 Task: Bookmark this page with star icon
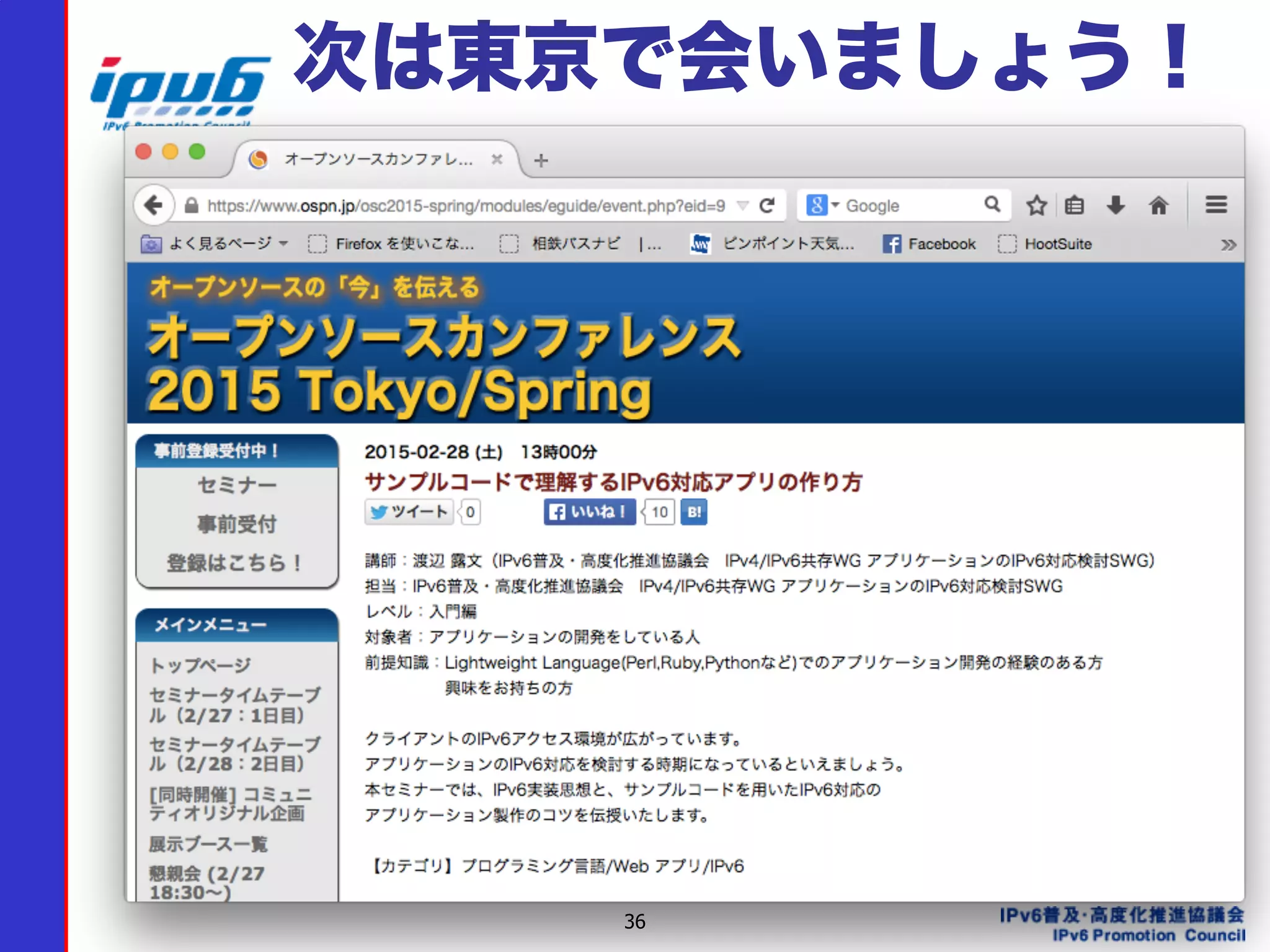click(1036, 205)
